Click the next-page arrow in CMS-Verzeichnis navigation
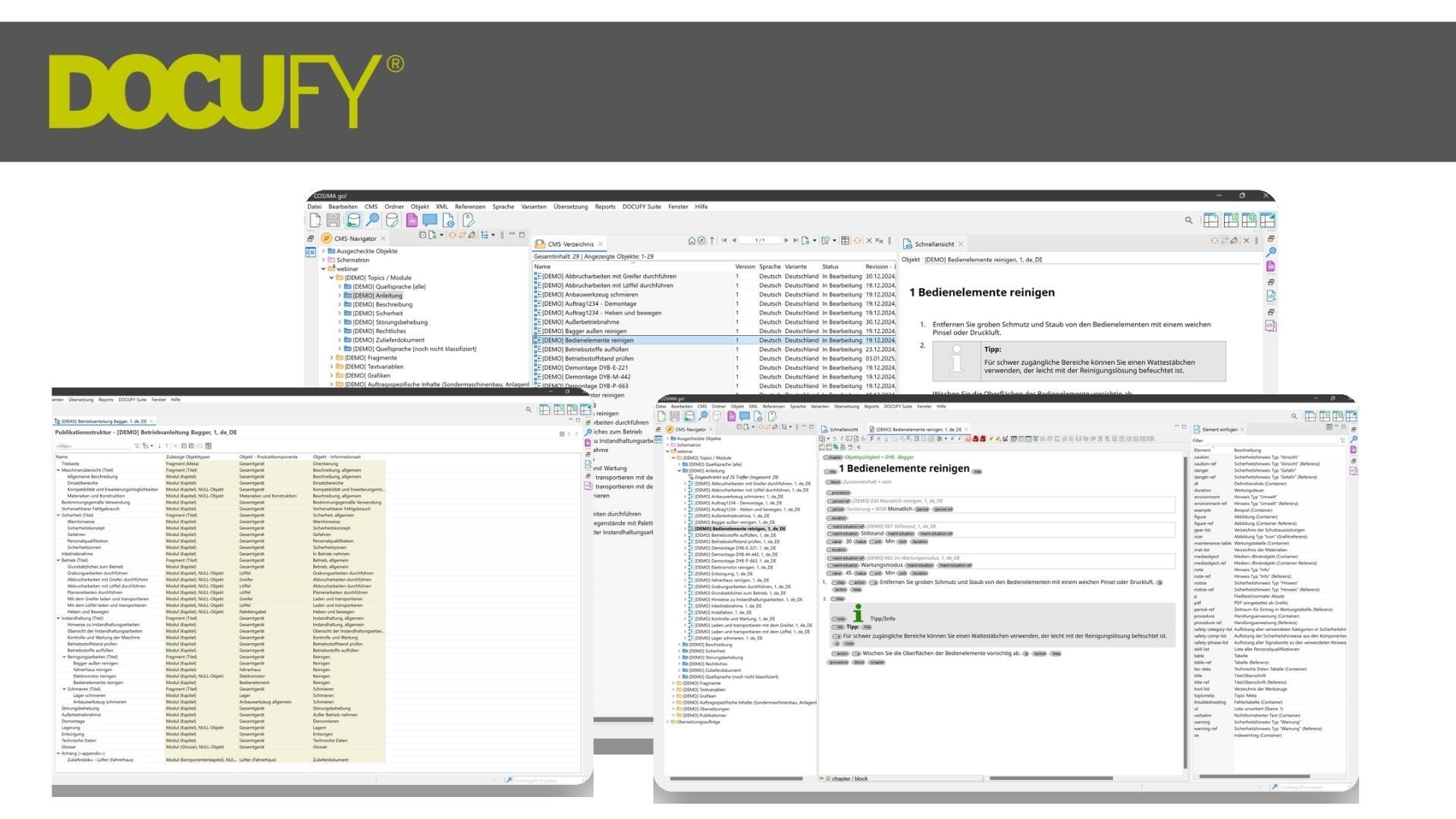The width and height of the screenshot is (1456, 819). (x=786, y=240)
